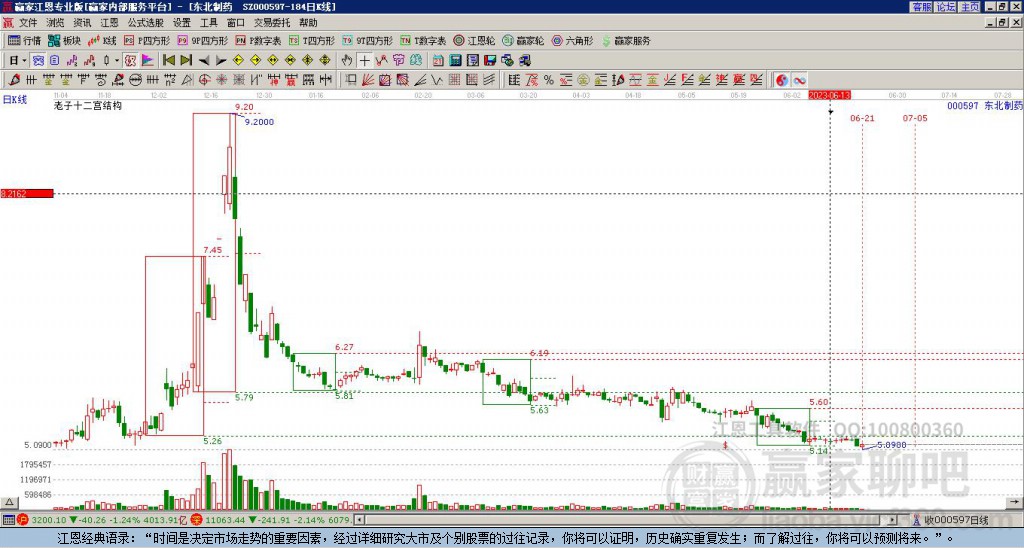Expand the candlestick style dropdown arrow

coord(116,60)
